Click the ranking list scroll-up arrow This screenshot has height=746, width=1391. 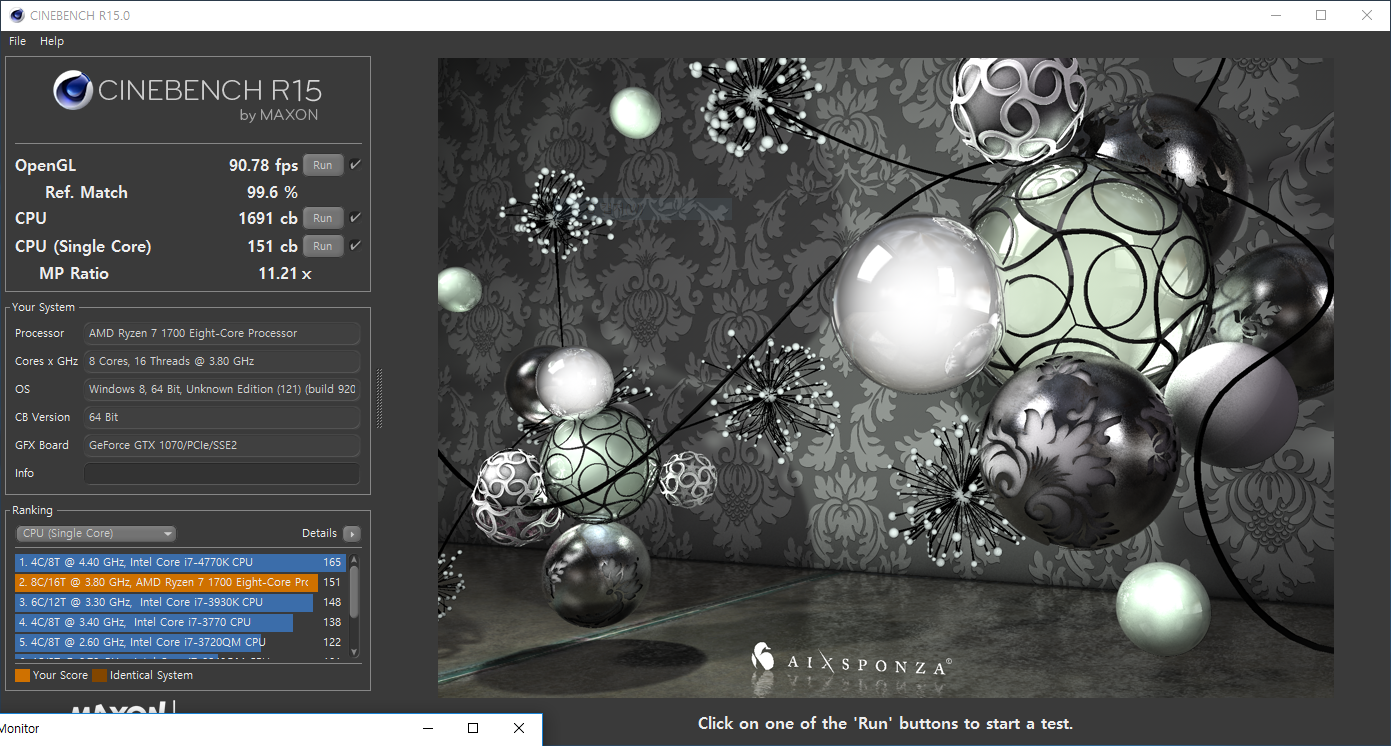[353, 559]
